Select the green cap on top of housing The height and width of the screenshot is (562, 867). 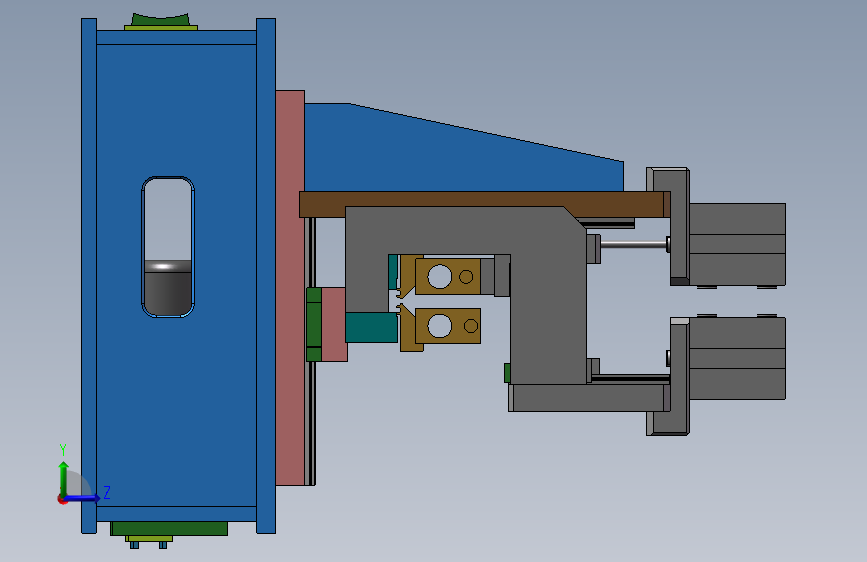[x=160, y=20]
